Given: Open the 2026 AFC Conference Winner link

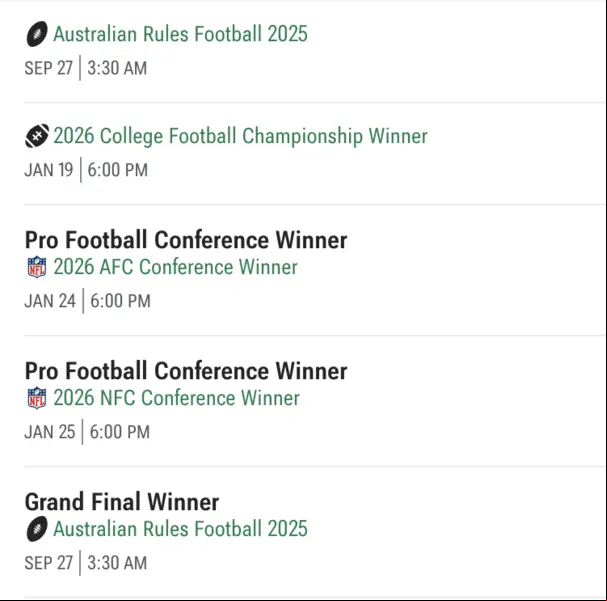Looking at the screenshot, I should pos(175,267).
